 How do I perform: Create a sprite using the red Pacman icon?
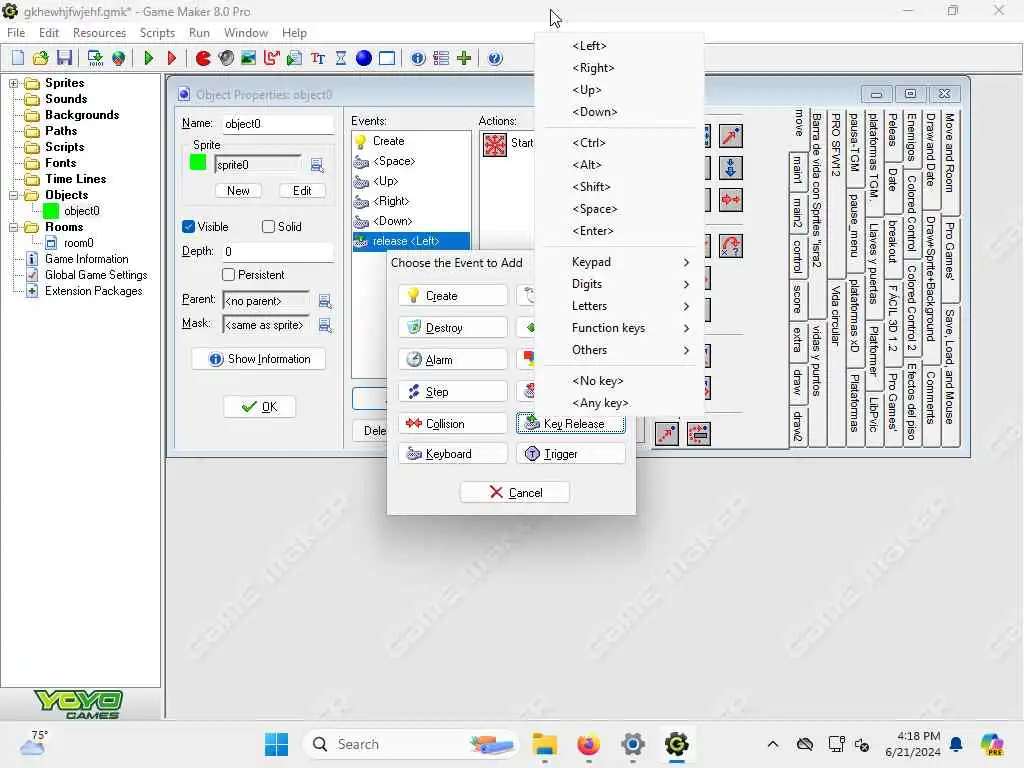[x=203, y=58]
